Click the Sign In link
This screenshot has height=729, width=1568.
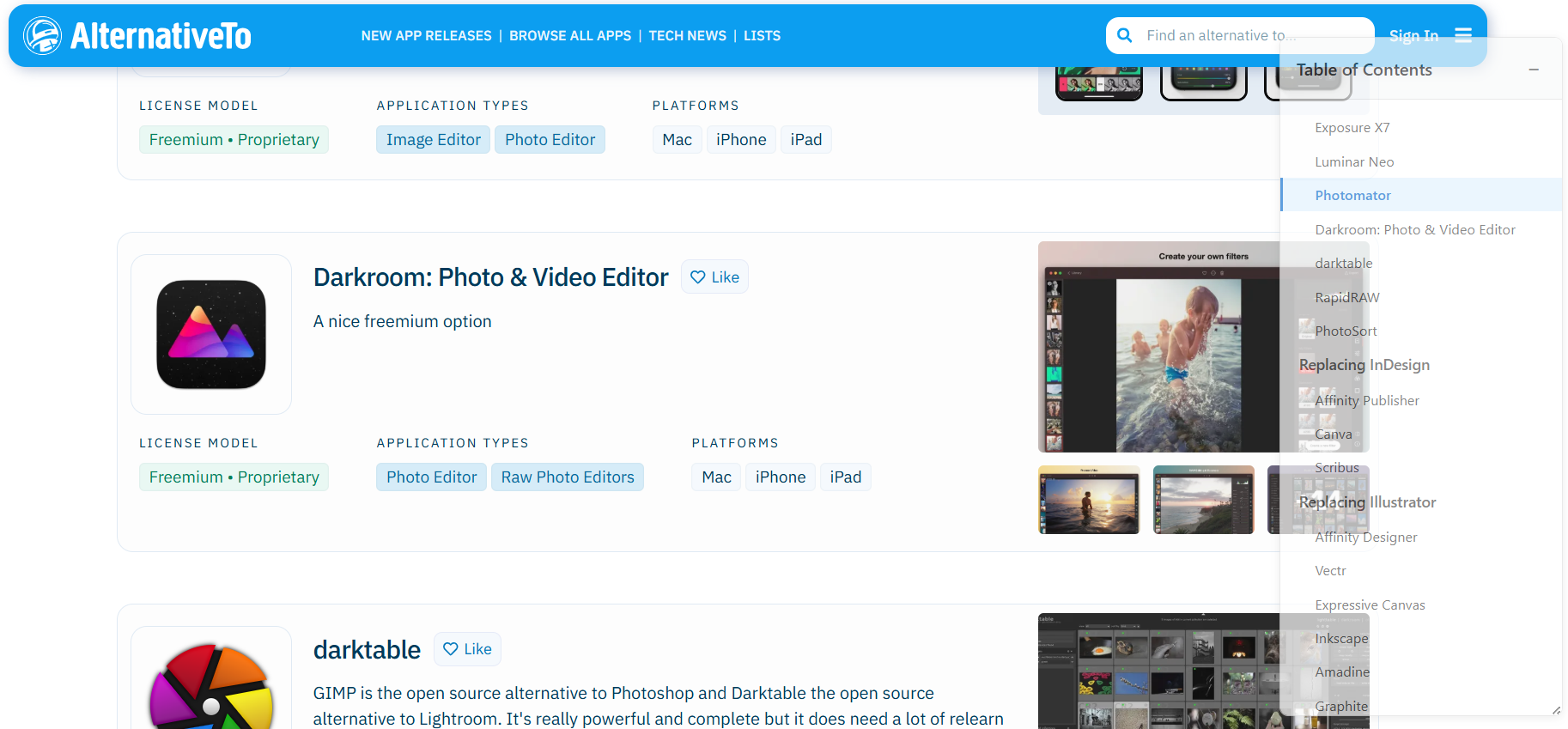[1413, 36]
